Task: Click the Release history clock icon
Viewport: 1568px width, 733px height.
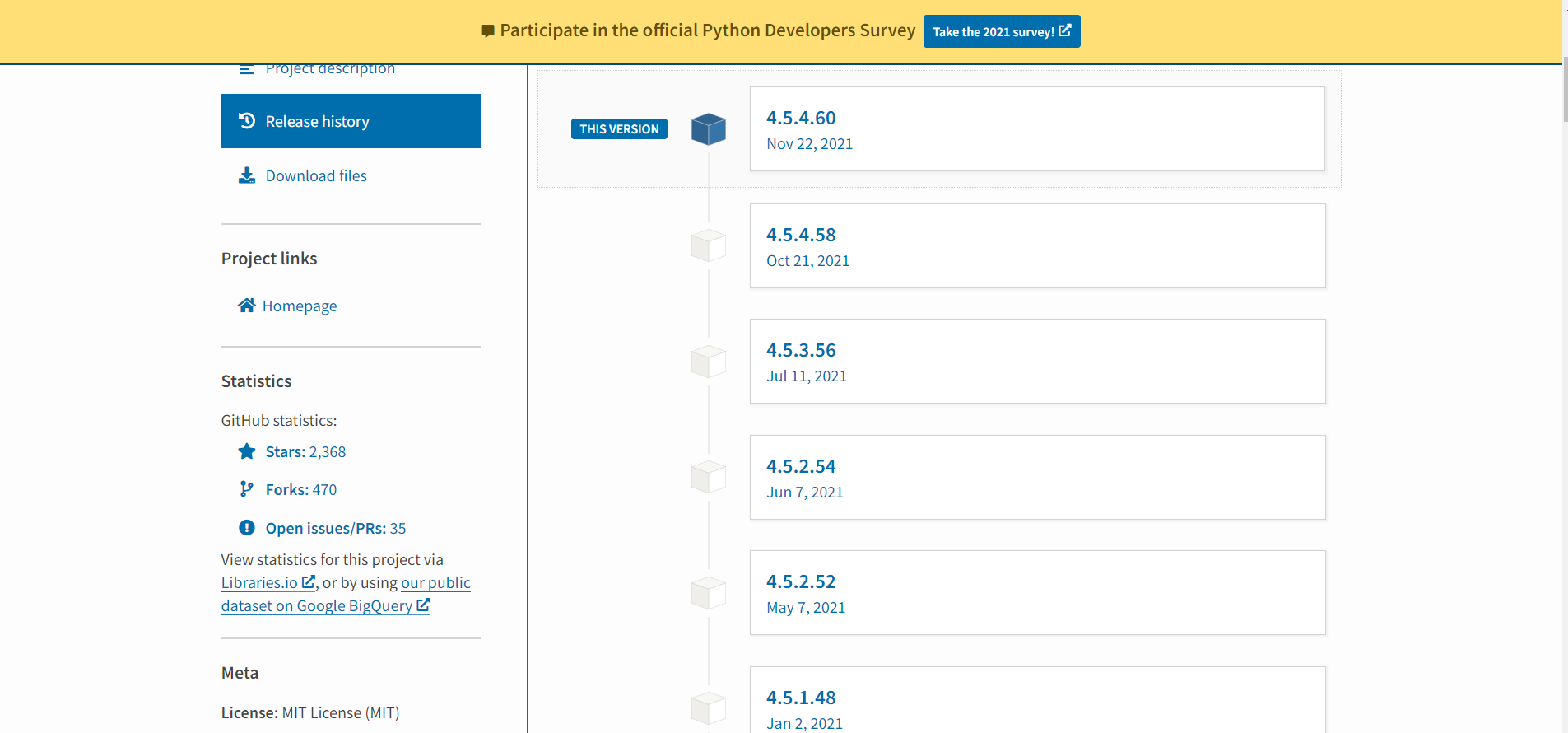Action: click(x=247, y=121)
